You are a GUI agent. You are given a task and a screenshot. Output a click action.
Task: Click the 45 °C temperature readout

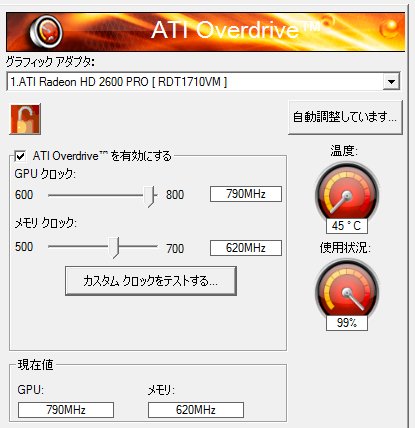pos(347,226)
